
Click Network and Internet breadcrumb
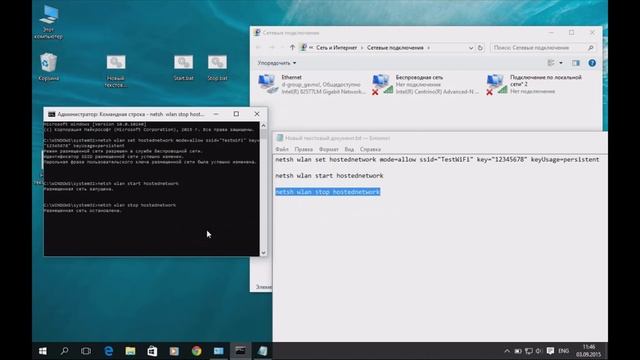click(x=336, y=48)
